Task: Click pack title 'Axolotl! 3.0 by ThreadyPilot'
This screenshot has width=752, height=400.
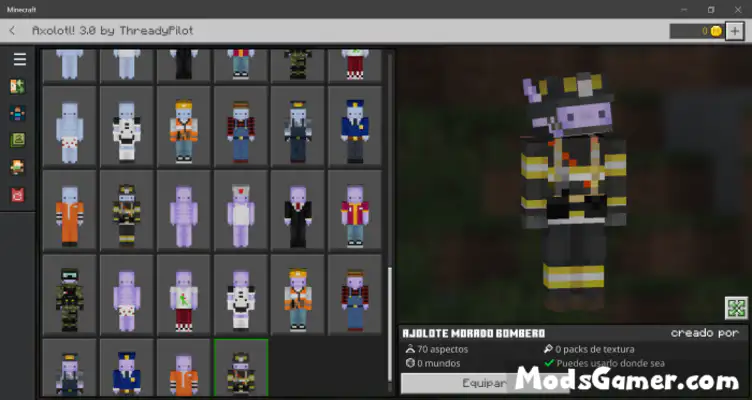Action: [x=113, y=31]
